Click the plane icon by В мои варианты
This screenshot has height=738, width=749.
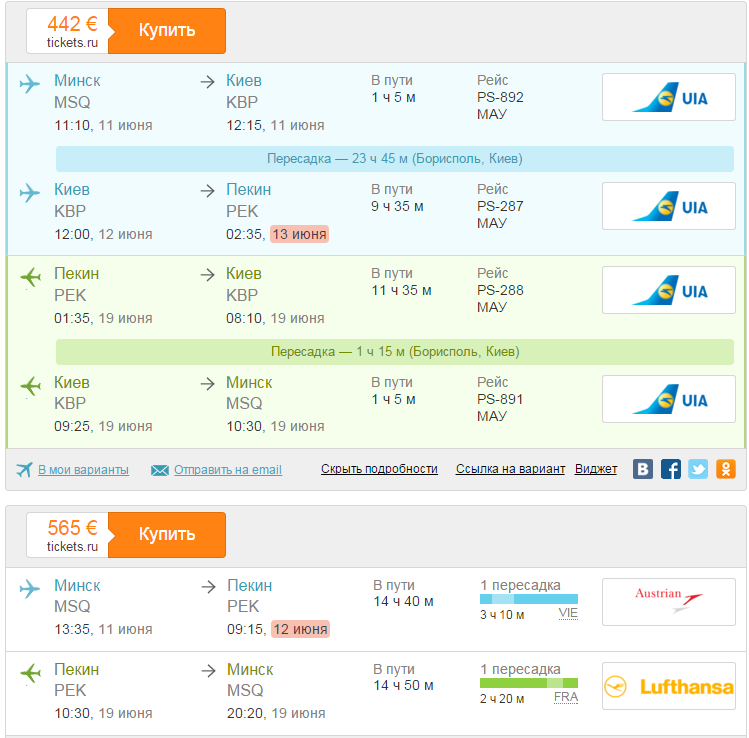click(24, 470)
